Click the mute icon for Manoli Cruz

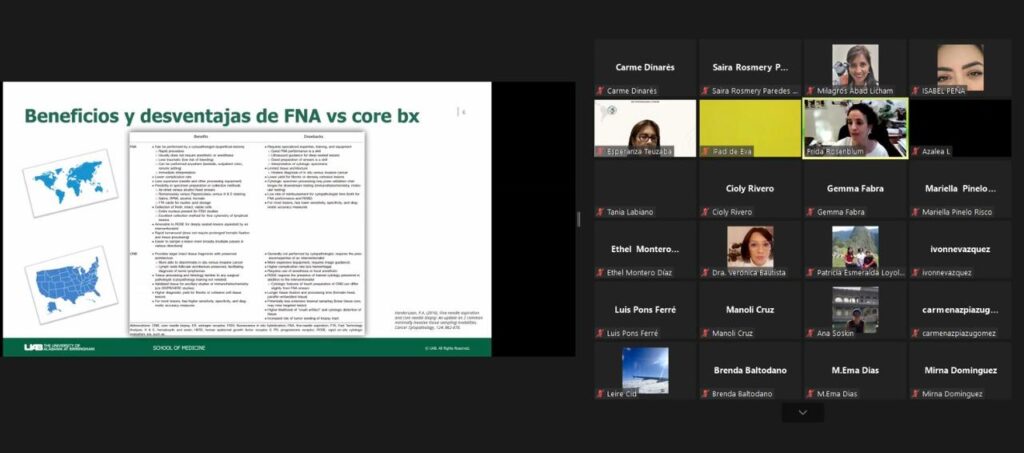click(x=705, y=333)
